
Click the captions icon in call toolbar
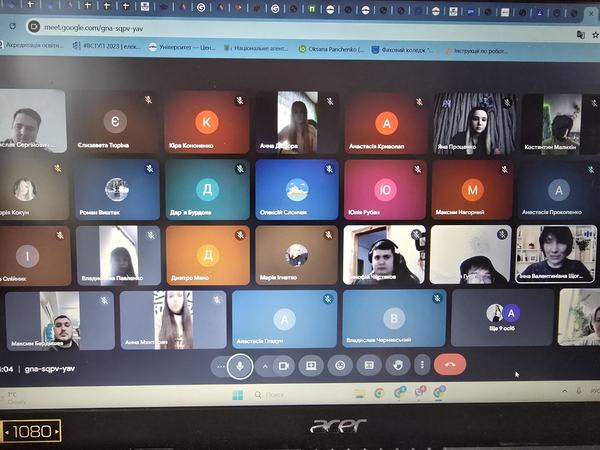pyautogui.click(x=369, y=366)
